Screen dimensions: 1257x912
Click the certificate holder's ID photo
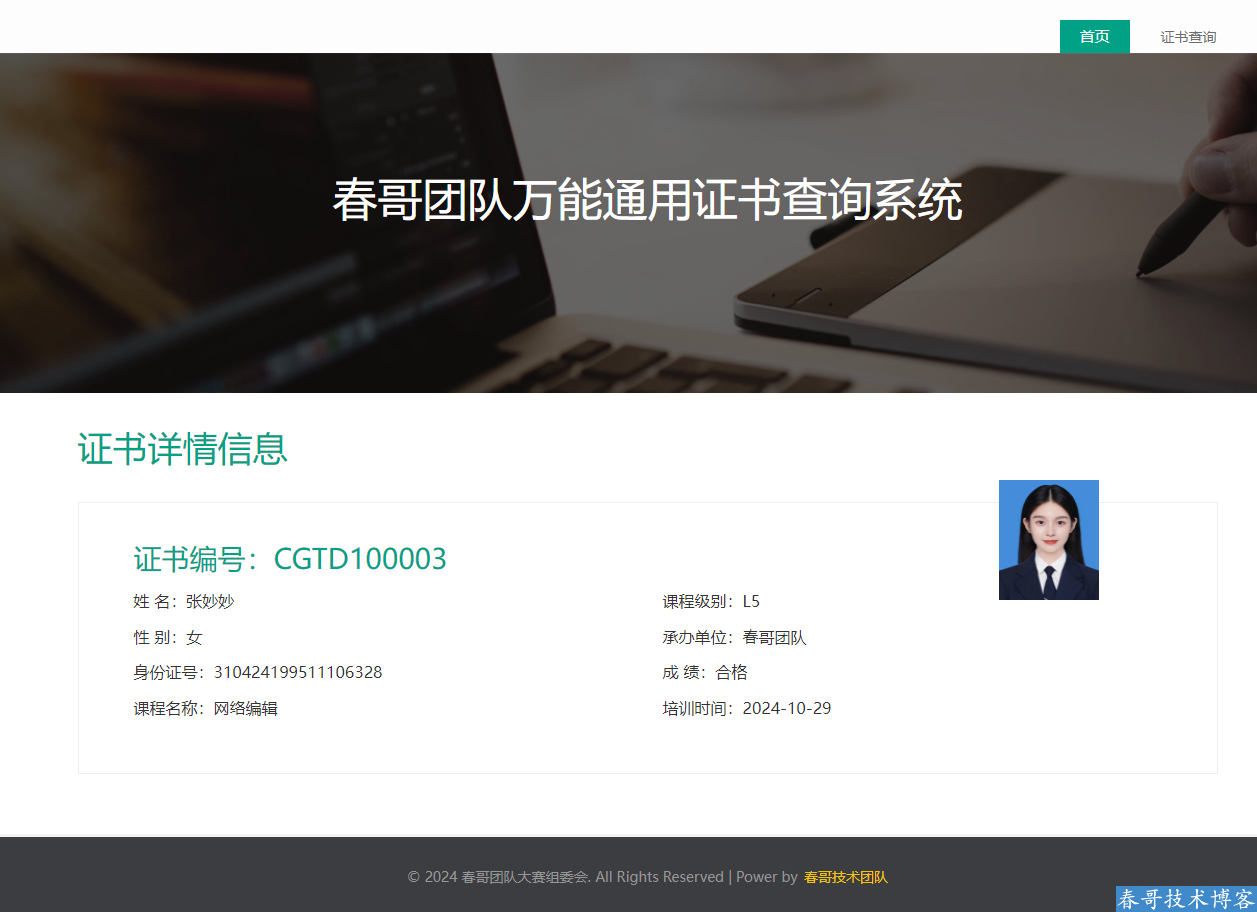pos(1048,540)
